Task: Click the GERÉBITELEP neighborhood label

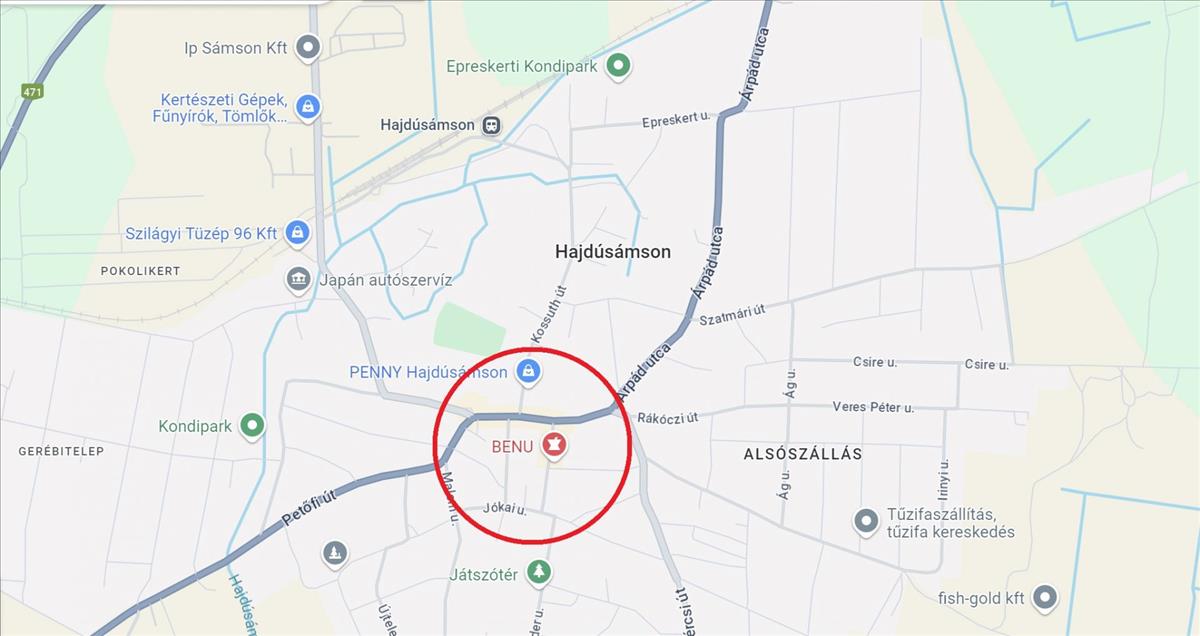Action: pos(61,452)
